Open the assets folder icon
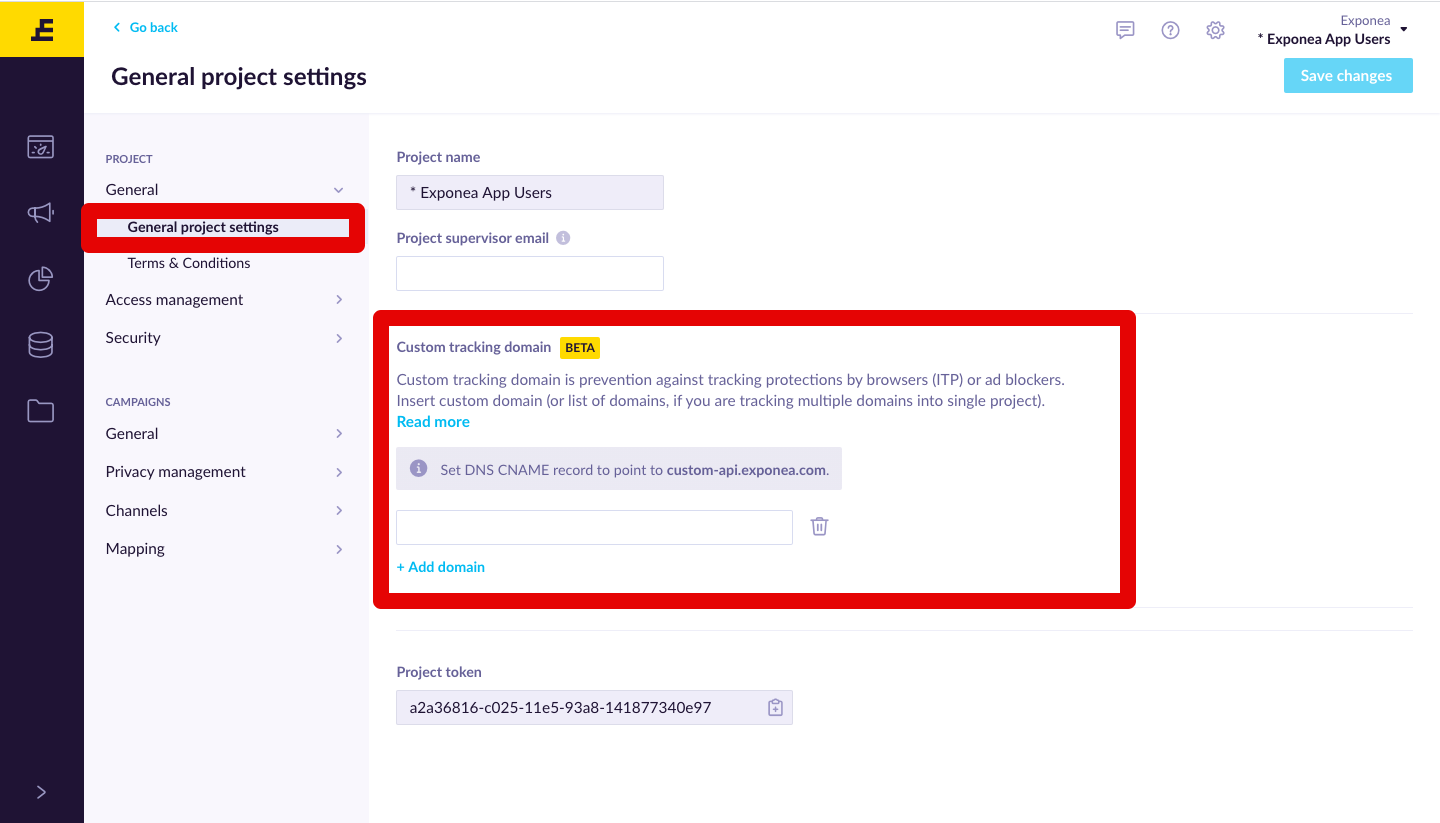The height and width of the screenshot is (823, 1440). (41, 410)
